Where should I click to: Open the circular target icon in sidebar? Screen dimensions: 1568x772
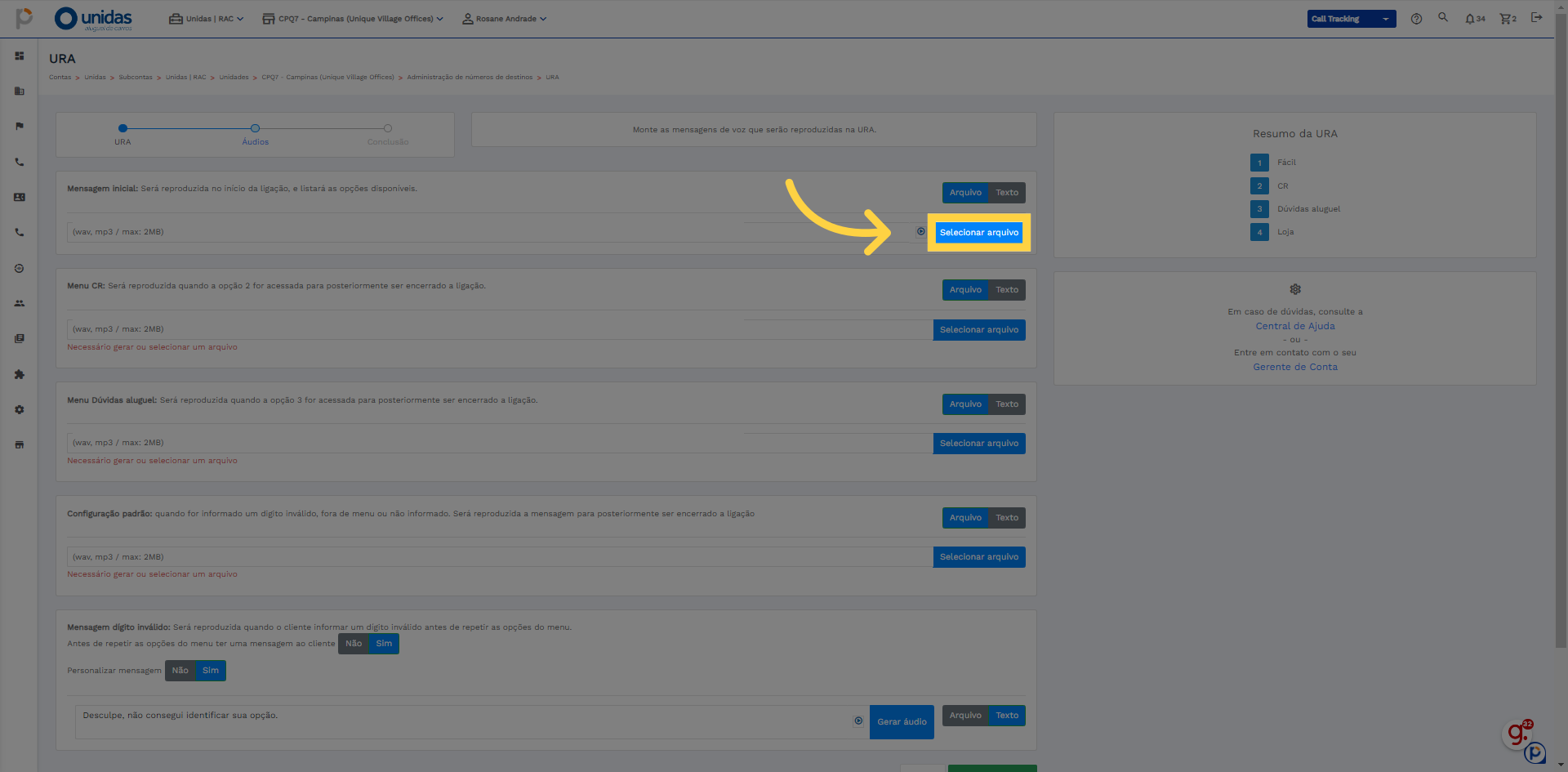point(20,269)
